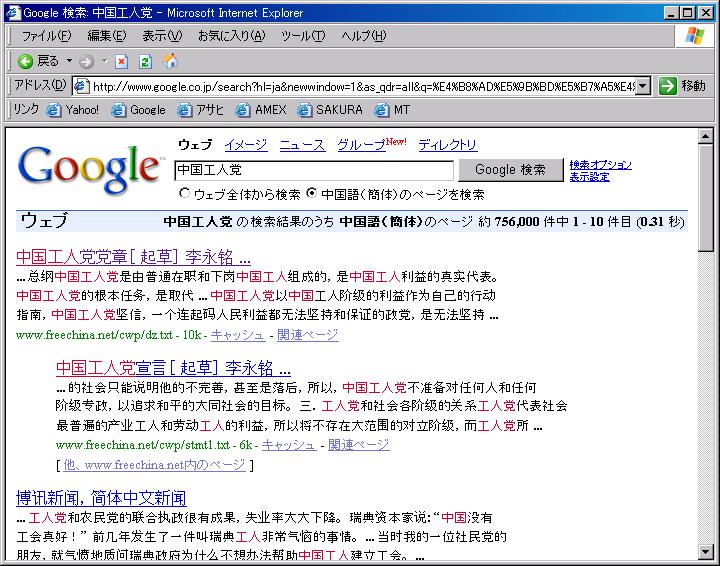Open the SAKURA links bar bookmark
This screenshot has height=566, width=720.
tap(329, 110)
